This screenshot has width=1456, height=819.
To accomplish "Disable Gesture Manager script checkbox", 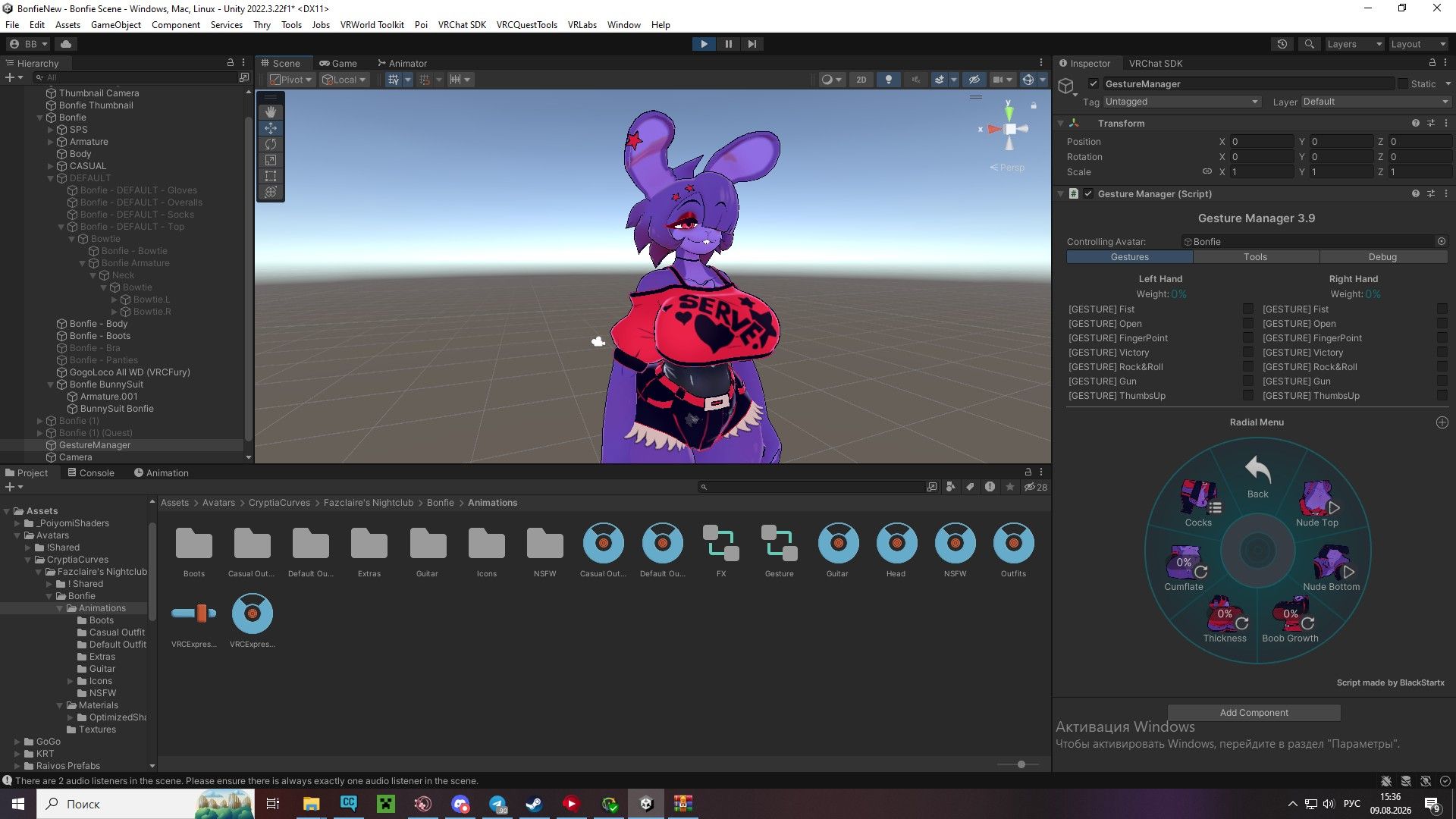I will coord(1088,194).
